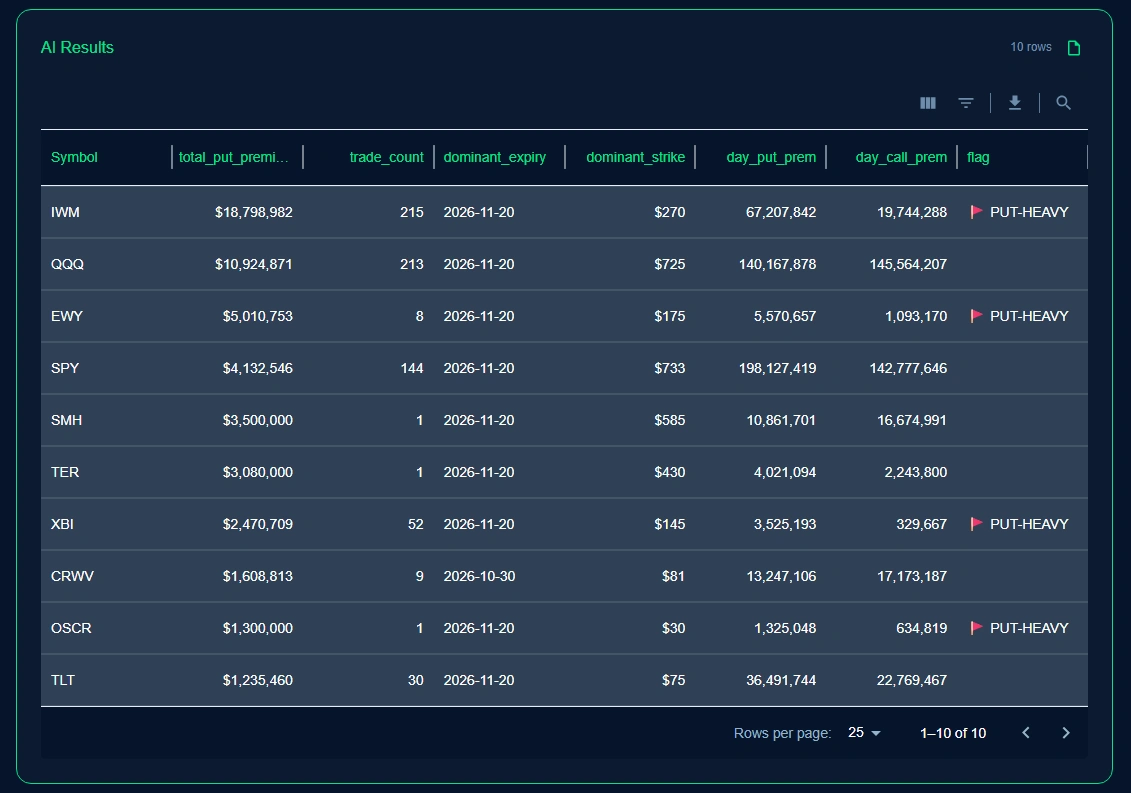Image resolution: width=1131 pixels, height=793 pixels.
Task: Click the red flag icon in IWM row
Action: point(976,212)
